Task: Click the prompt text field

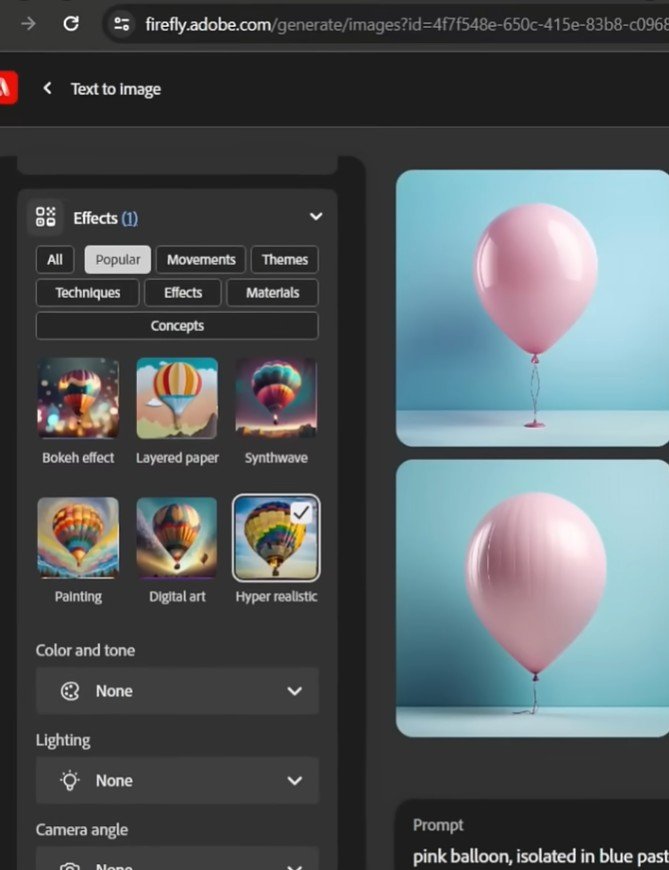Action: pos(540,857)
